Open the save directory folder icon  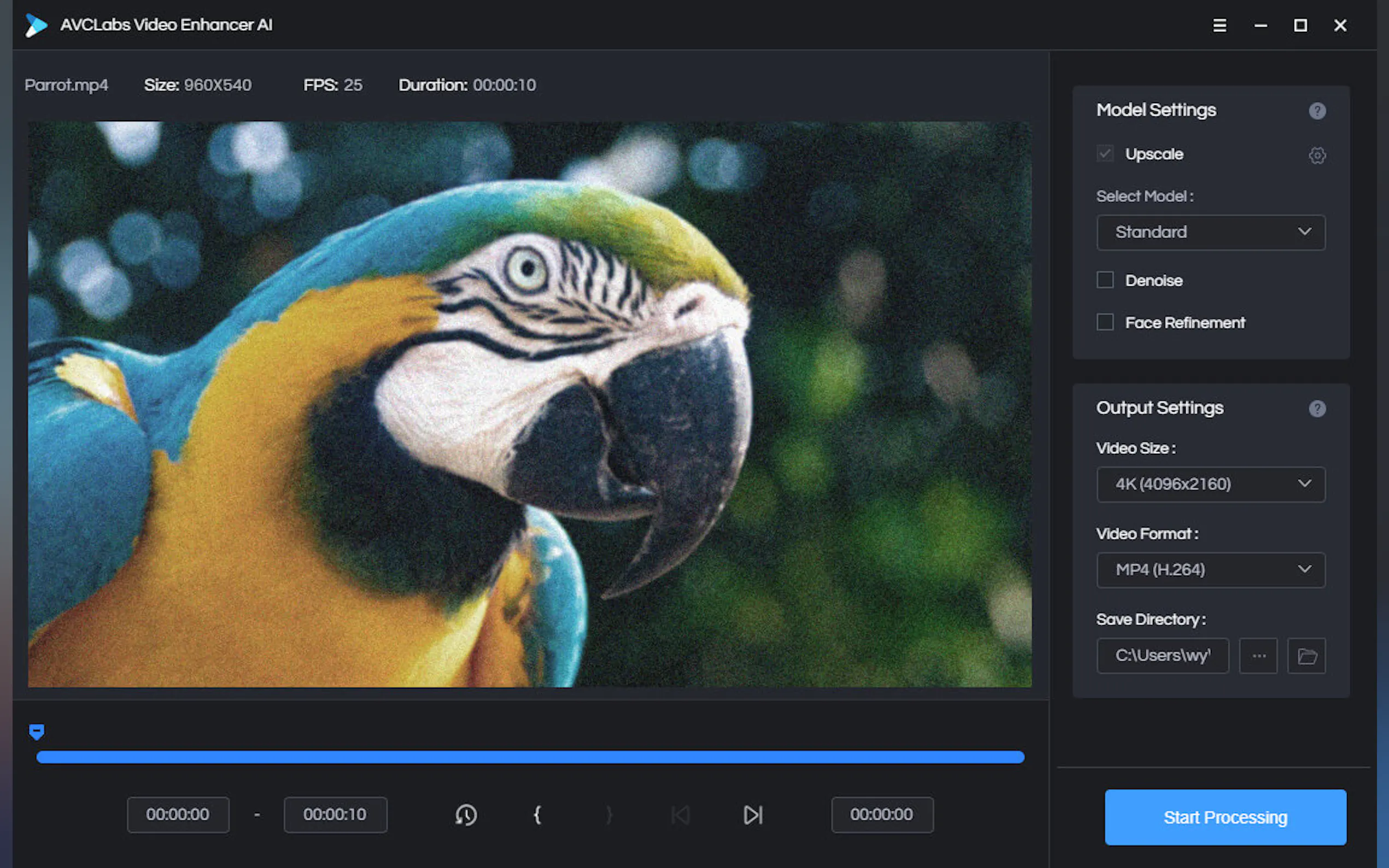click(x=1306, y=655)
